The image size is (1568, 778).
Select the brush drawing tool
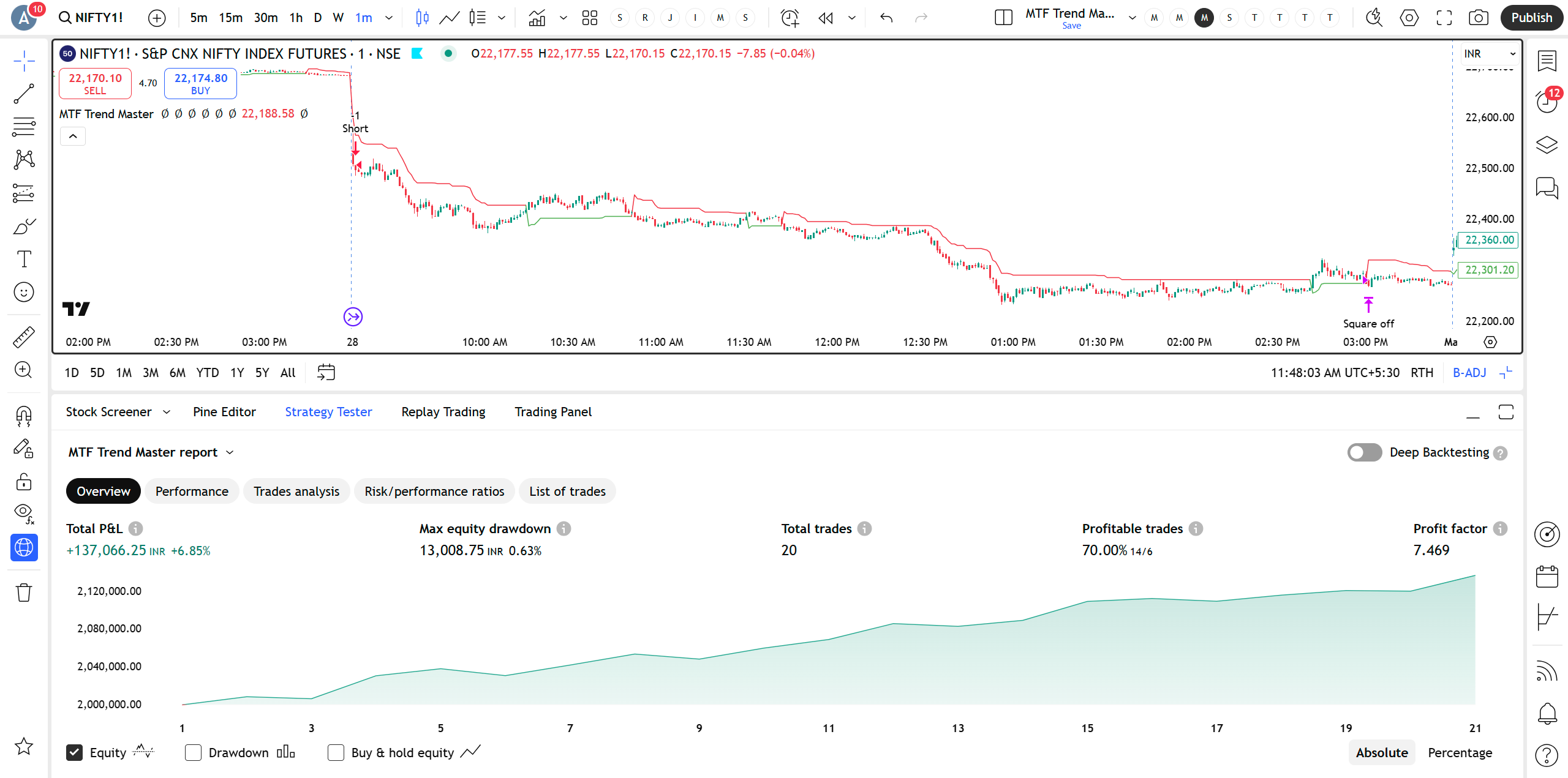point(24,226)
